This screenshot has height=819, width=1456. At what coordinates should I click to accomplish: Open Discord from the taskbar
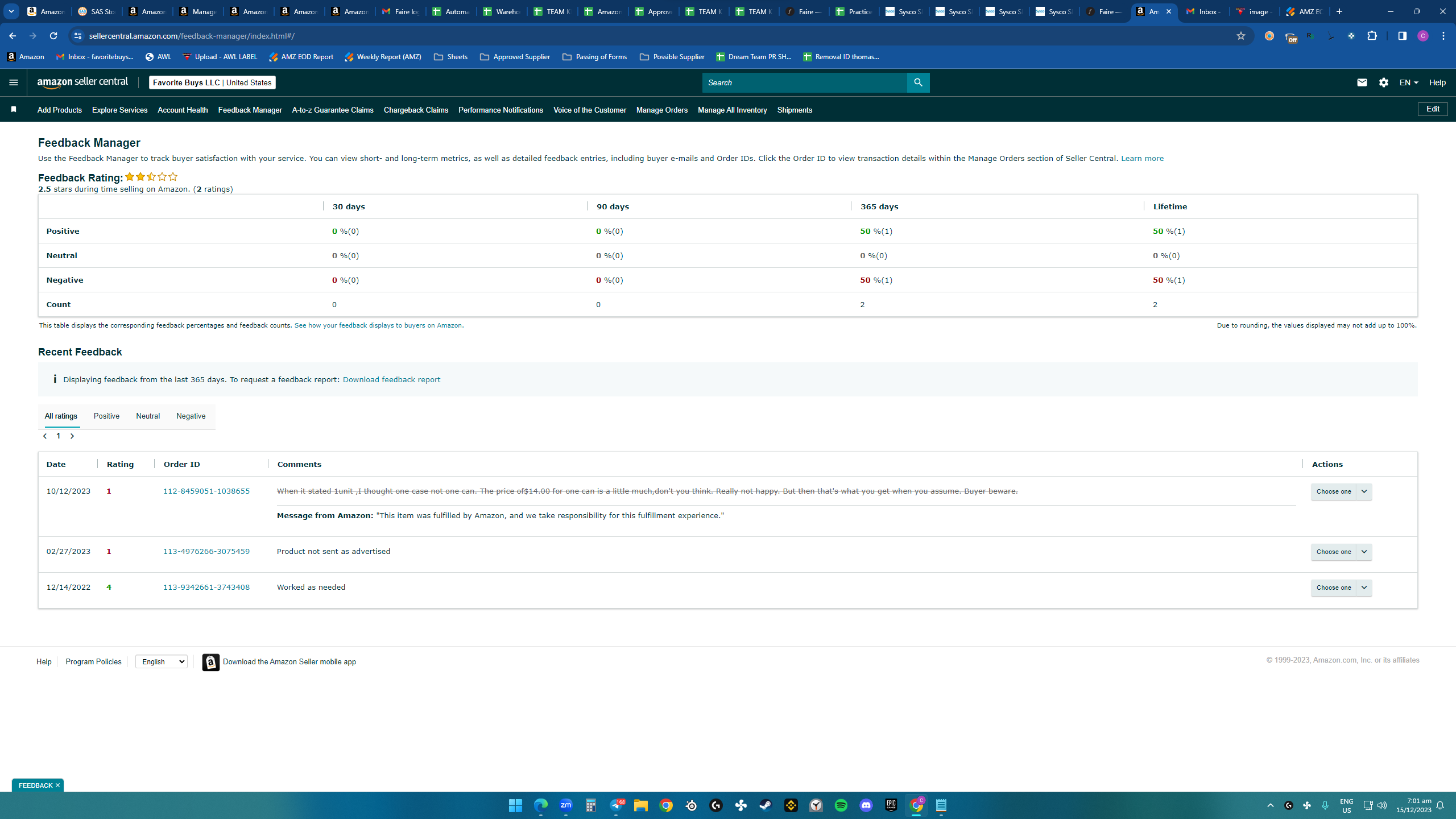pos(866,805)
